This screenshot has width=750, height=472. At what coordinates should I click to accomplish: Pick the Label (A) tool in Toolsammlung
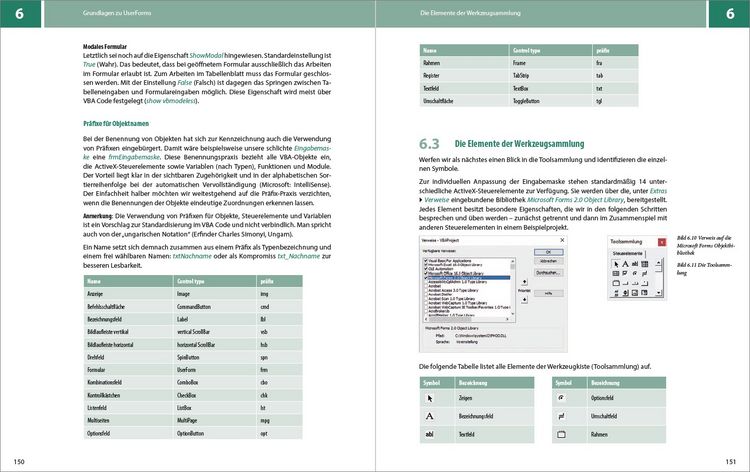tap(625, 264)
